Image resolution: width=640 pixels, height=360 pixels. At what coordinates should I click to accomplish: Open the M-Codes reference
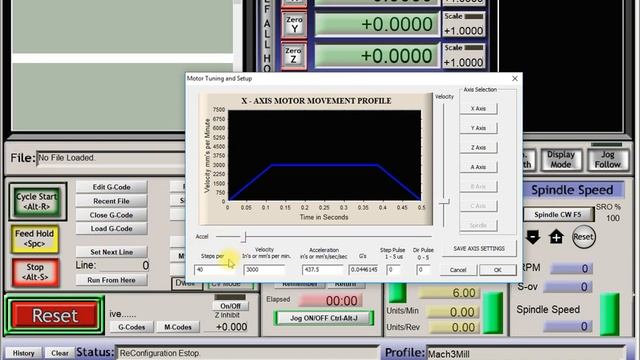coord(178,327)
